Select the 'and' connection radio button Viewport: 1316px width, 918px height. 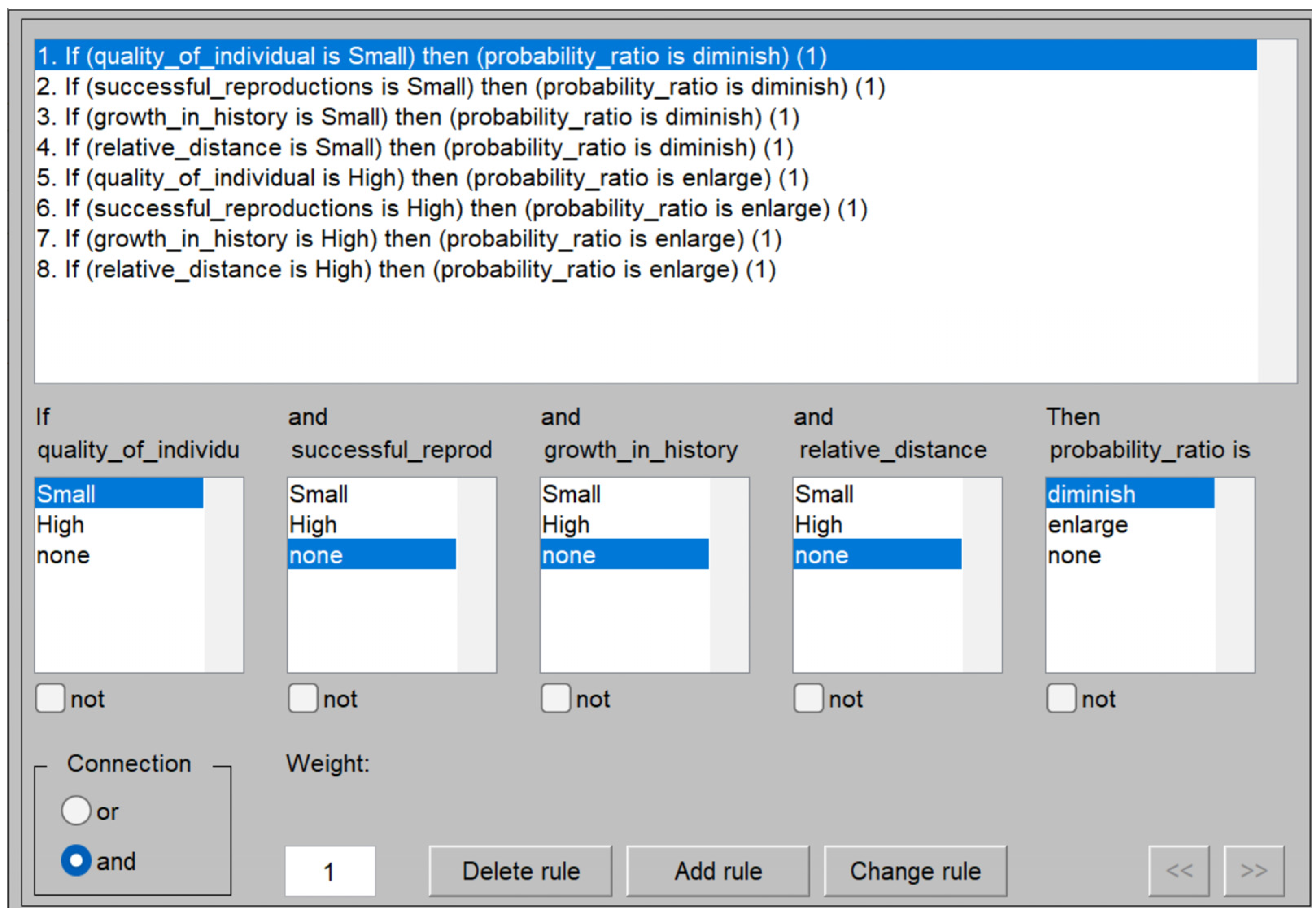pos(76,861)
